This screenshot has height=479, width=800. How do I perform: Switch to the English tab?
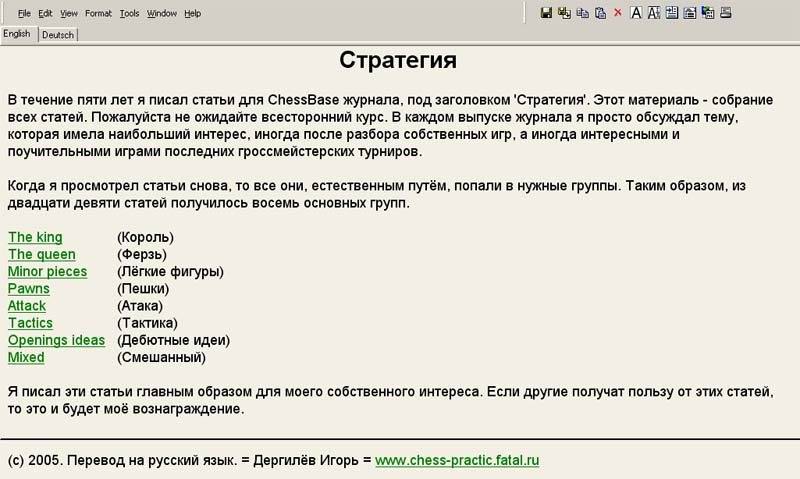17,34
